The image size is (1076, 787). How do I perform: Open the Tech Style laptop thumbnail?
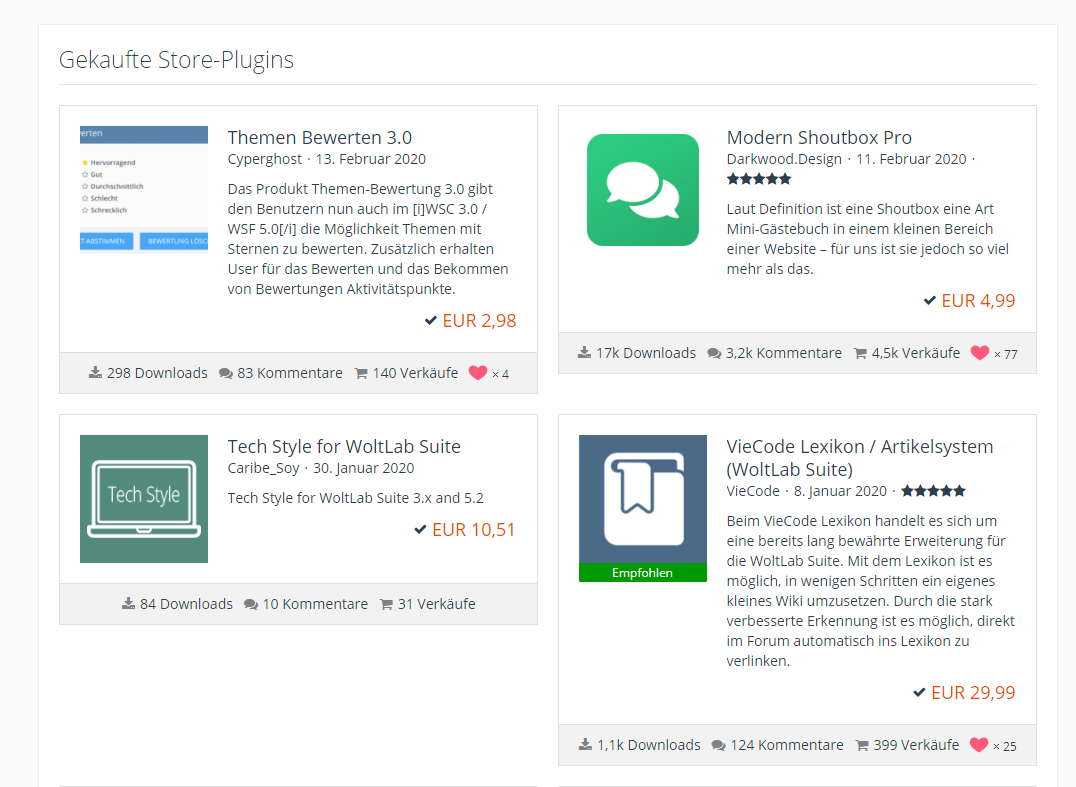click(144, 498)
